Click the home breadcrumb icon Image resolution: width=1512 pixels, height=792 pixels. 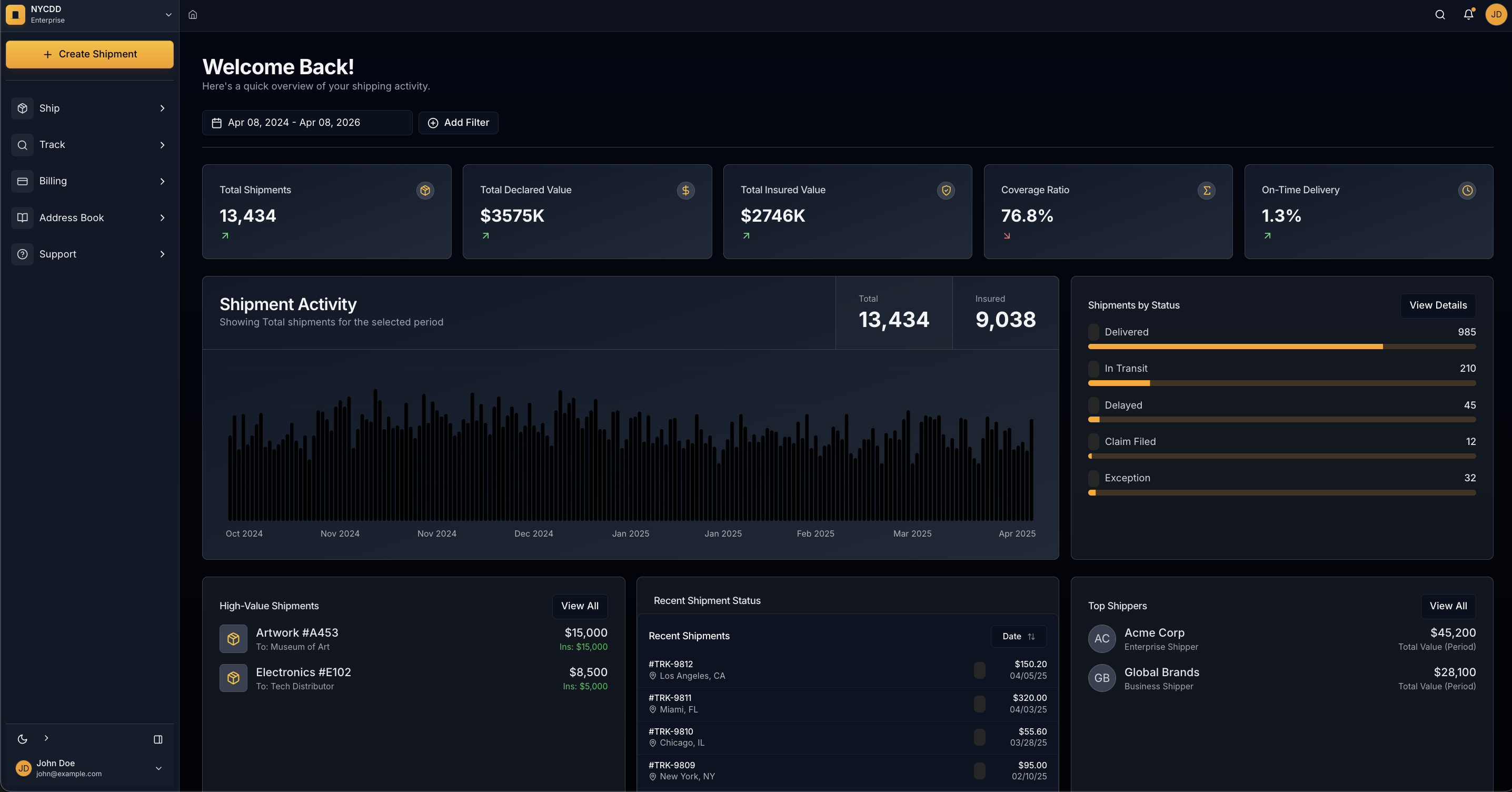coord(193,15)
